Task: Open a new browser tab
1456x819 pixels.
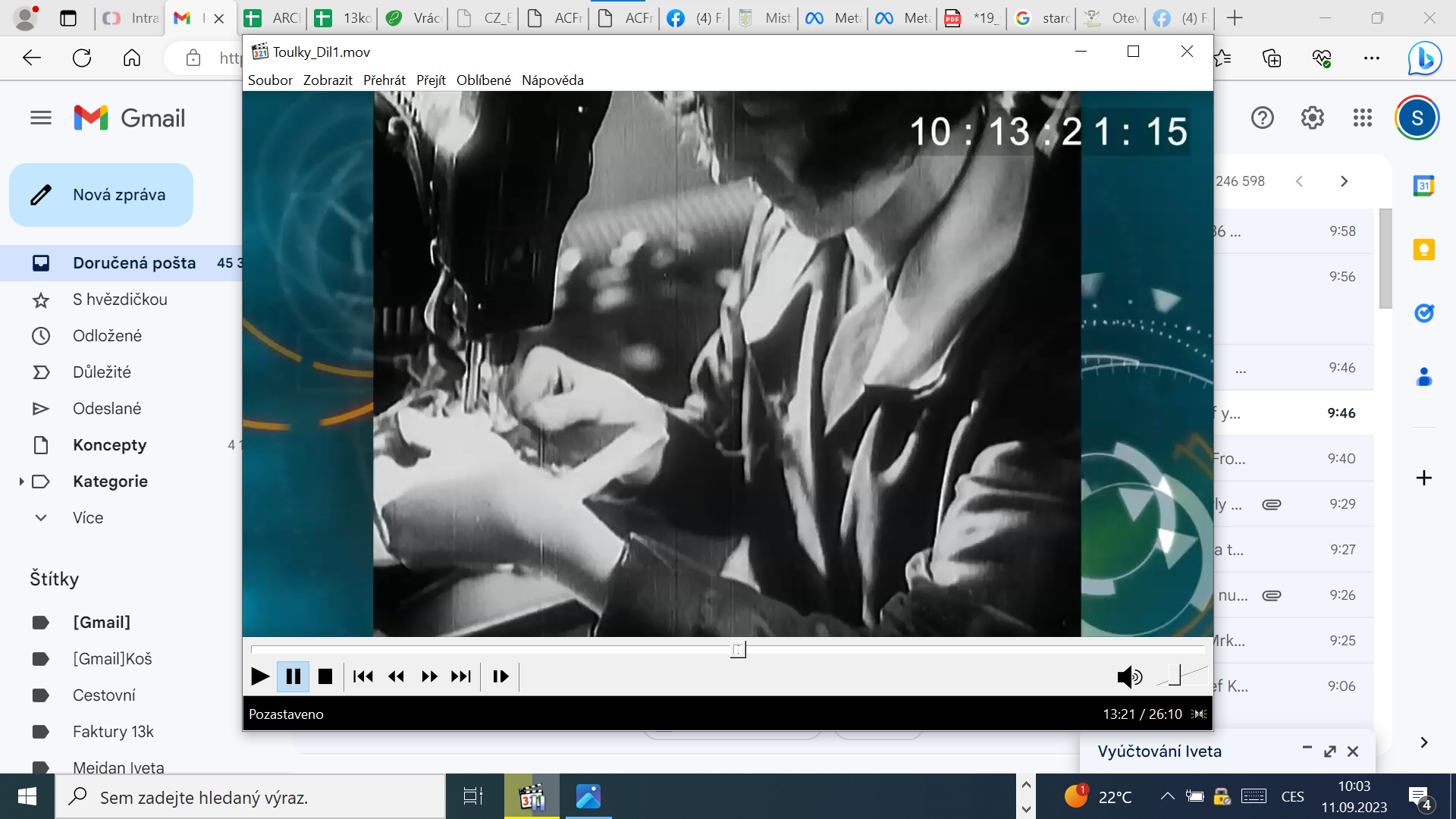Action: pyautogui.click(x=1235, y=18)
